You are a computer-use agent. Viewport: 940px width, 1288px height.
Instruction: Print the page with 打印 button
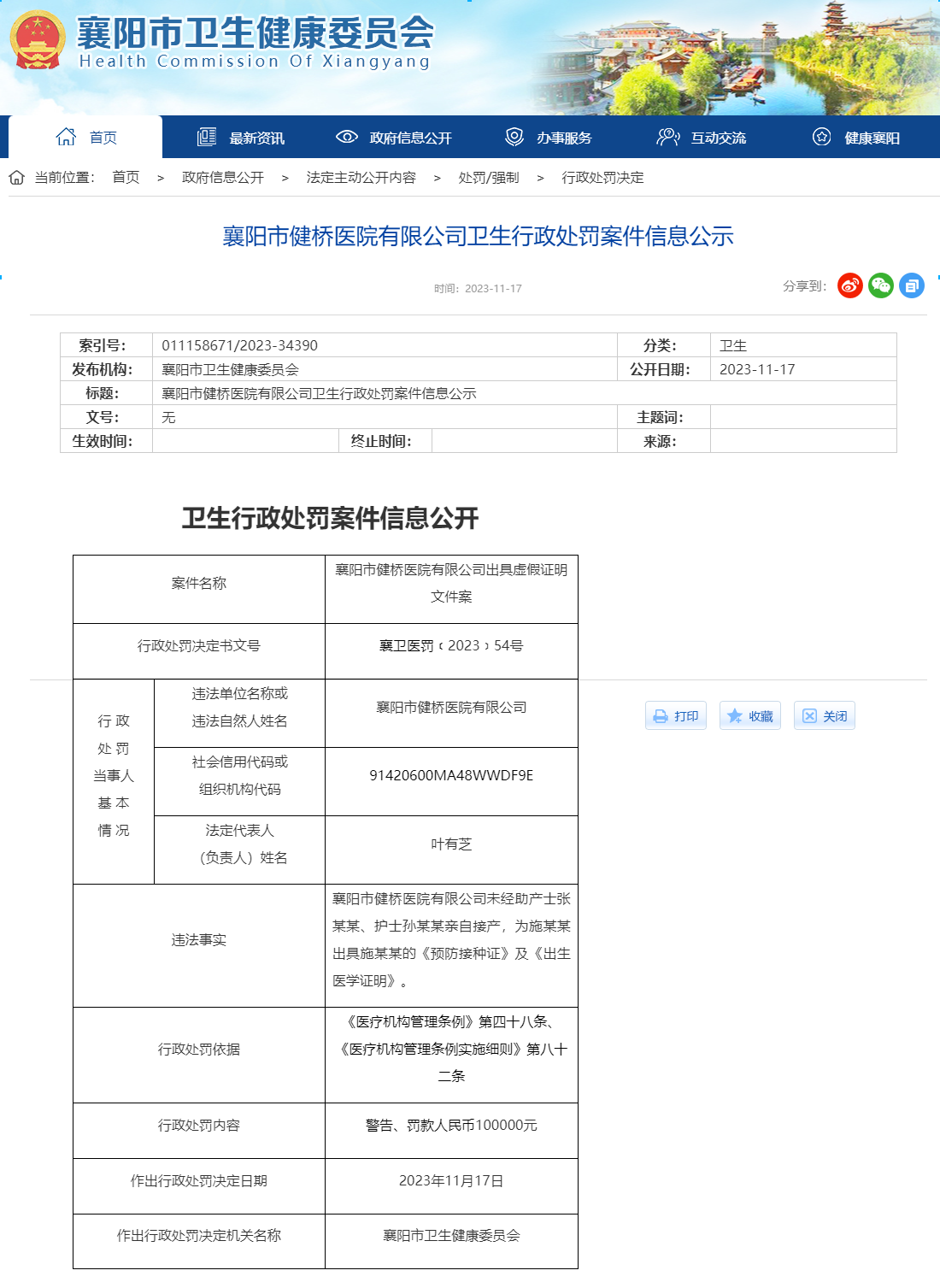coord(676,716)
